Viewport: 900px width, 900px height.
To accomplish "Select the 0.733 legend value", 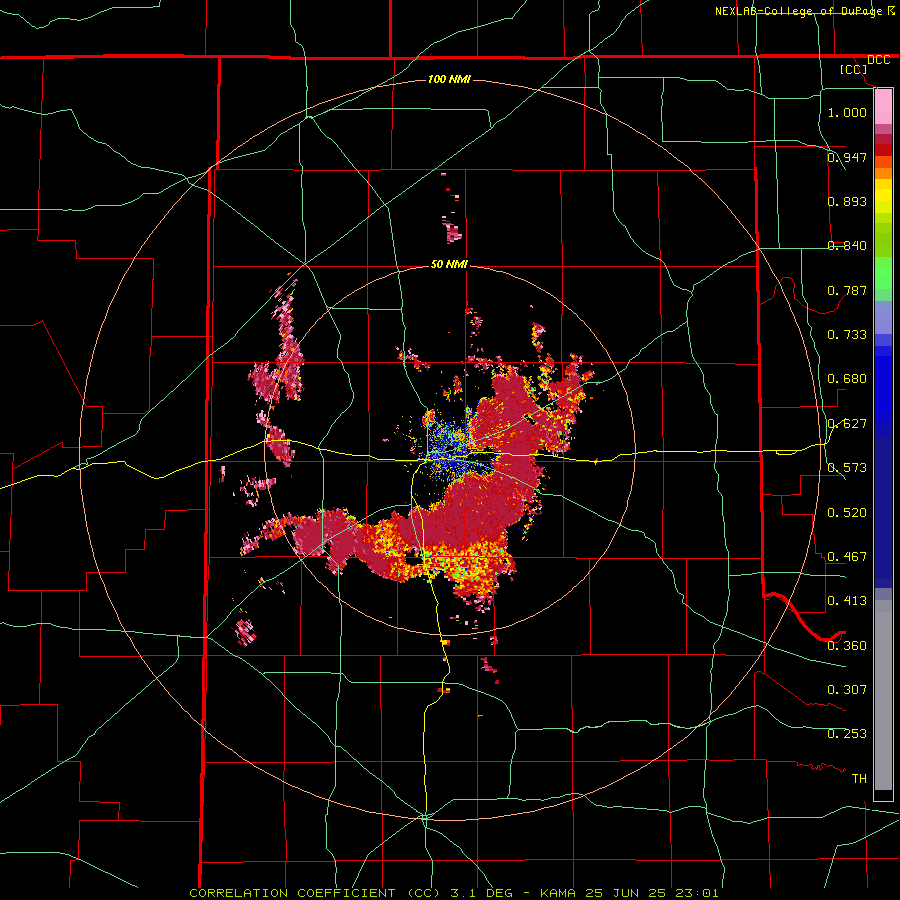I will 847,334.
